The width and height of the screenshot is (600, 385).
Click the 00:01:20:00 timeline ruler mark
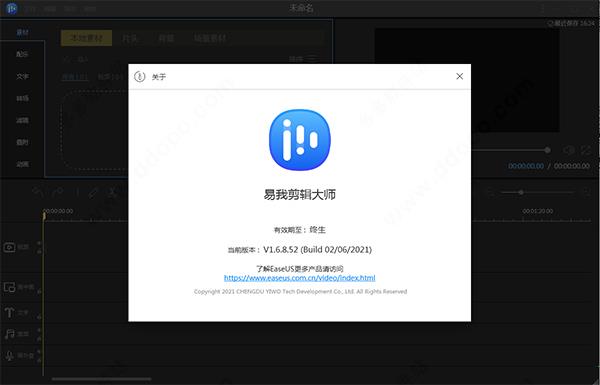538,211
